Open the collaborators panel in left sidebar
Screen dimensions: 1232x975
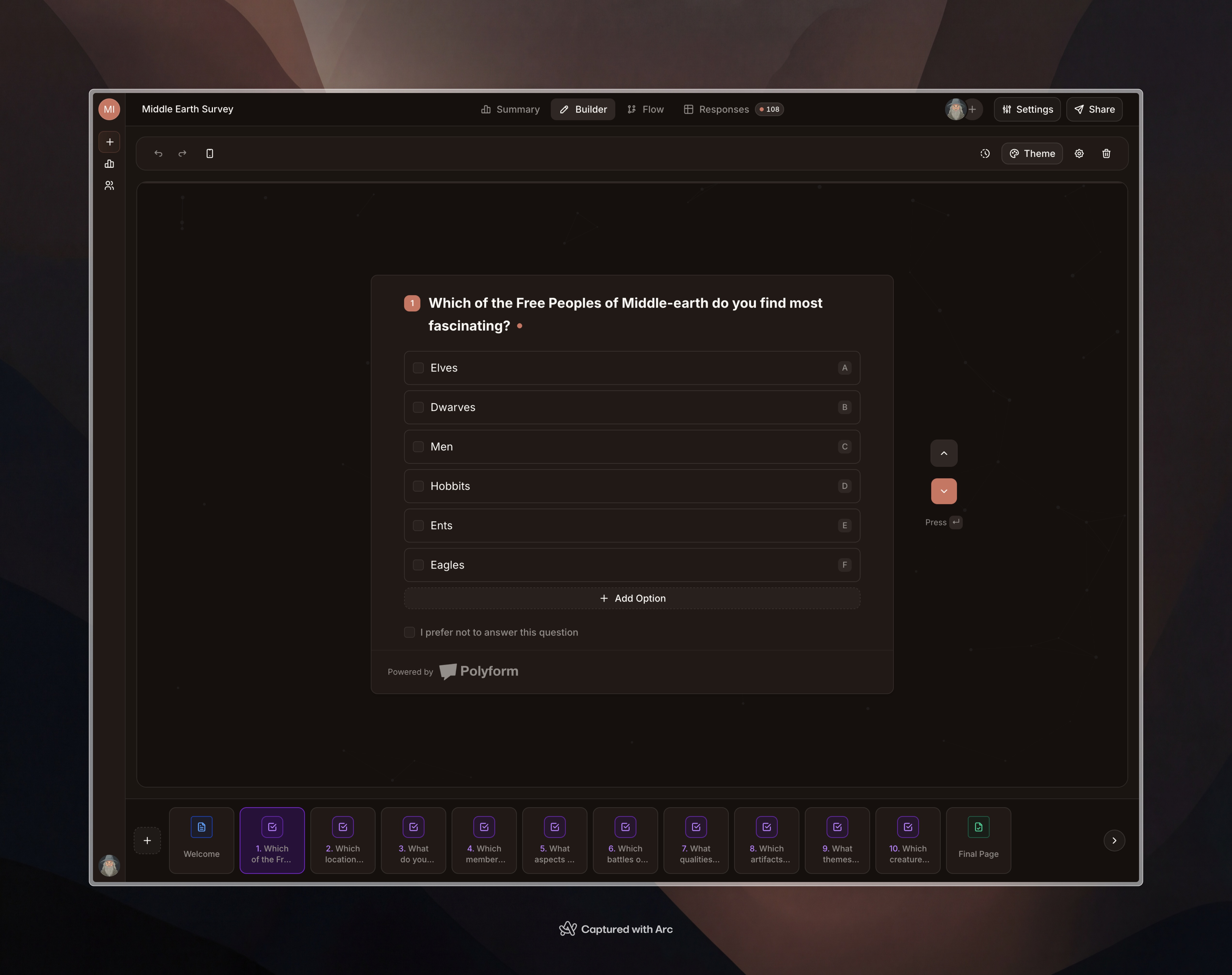[109, 185]
